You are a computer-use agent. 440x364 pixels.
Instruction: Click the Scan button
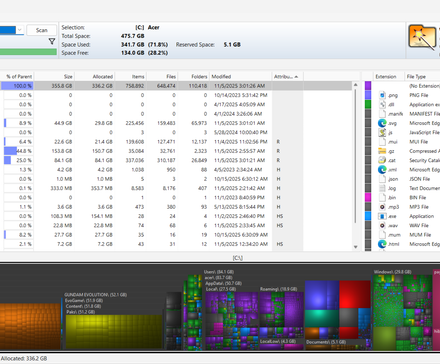(41, 30)
